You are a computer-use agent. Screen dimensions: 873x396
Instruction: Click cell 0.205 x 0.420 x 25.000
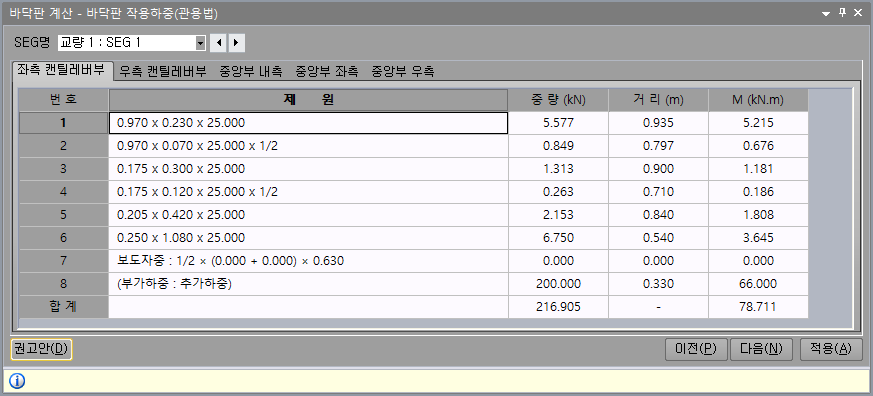[308, 215]
